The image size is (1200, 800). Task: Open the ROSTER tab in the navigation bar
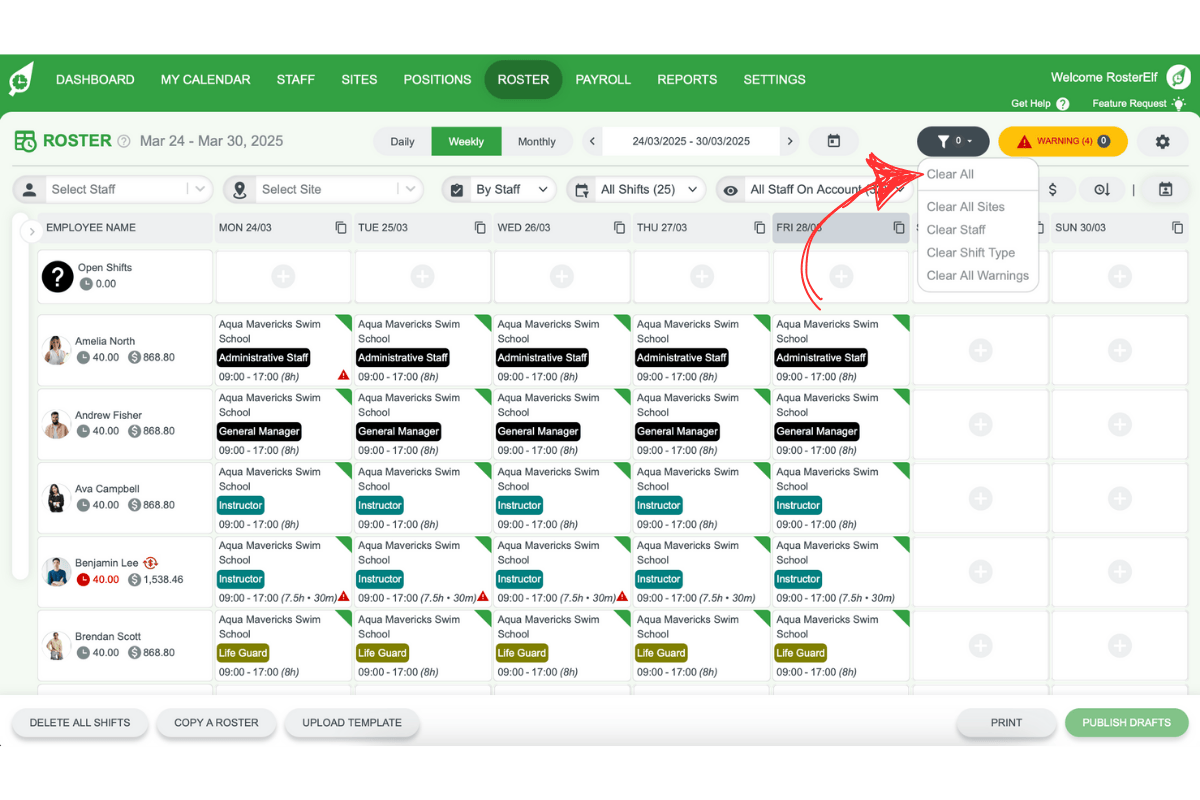pos(523,79)
